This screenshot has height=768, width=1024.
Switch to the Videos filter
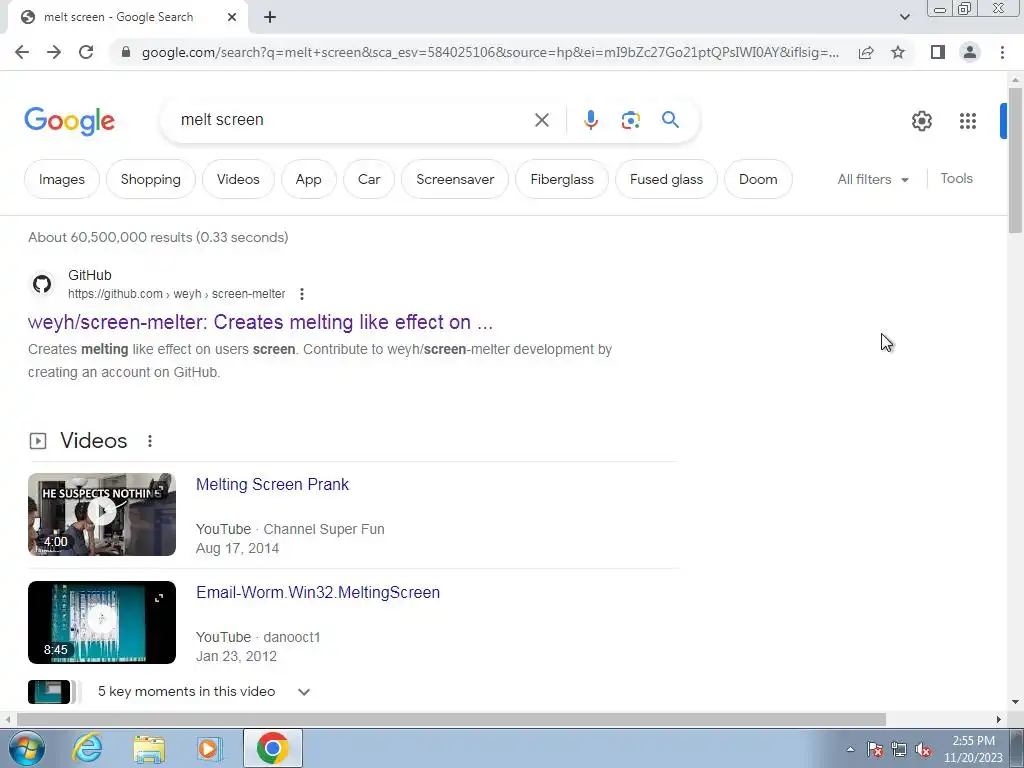(238, 180)
